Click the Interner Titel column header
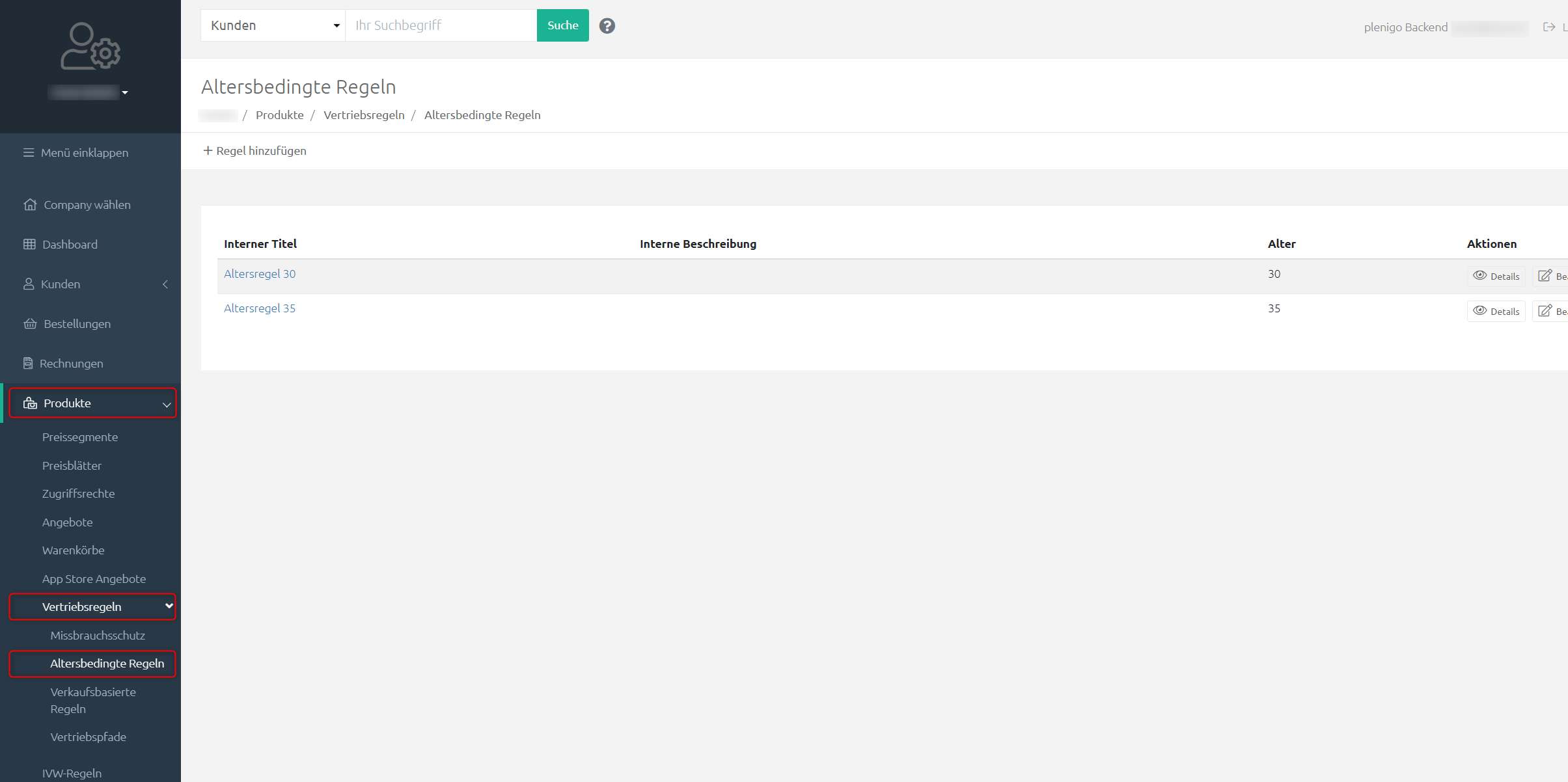This screenshot has height=782, width=1568. coord(260,244)
